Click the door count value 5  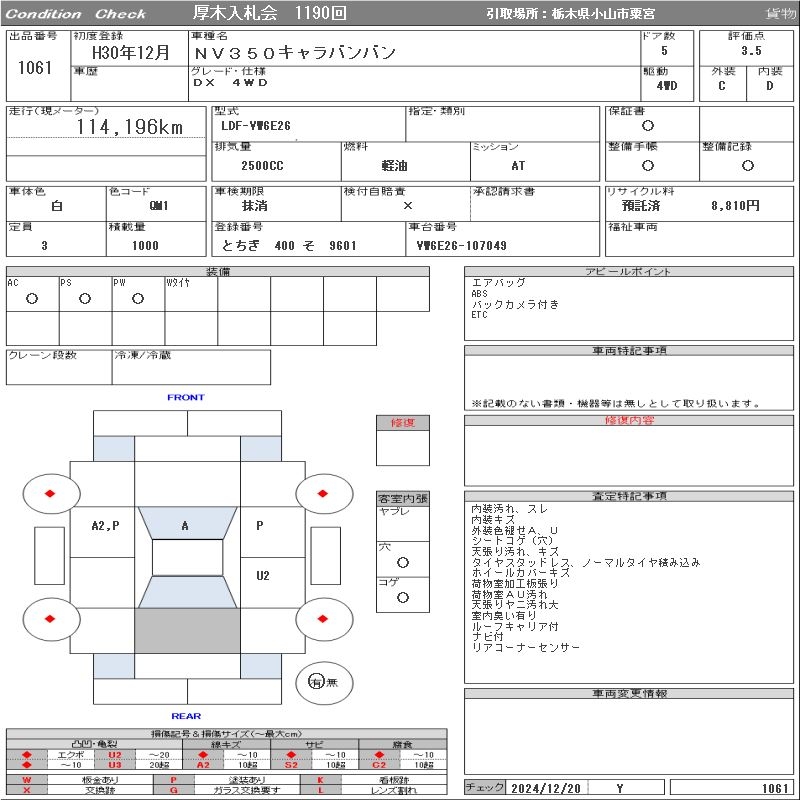(664, 51)
